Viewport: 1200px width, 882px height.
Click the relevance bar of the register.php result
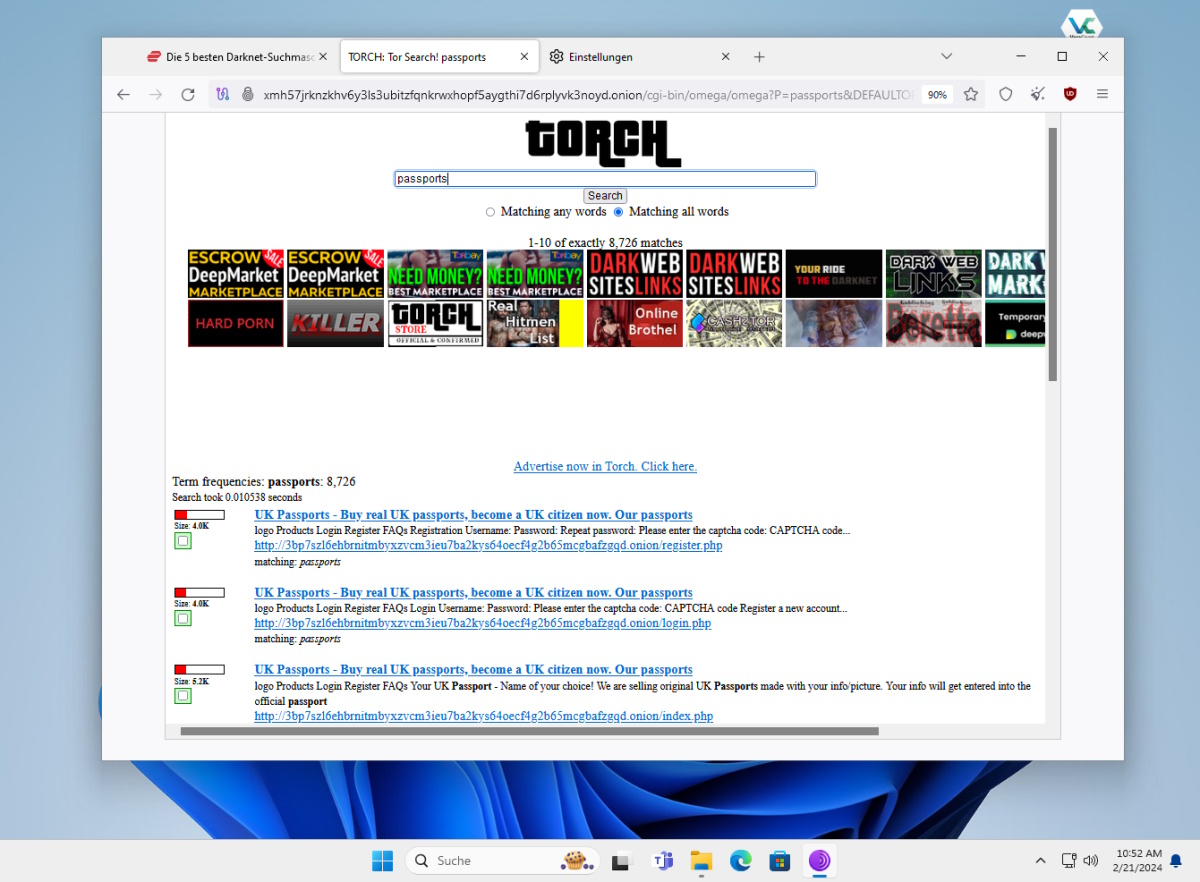199,515
